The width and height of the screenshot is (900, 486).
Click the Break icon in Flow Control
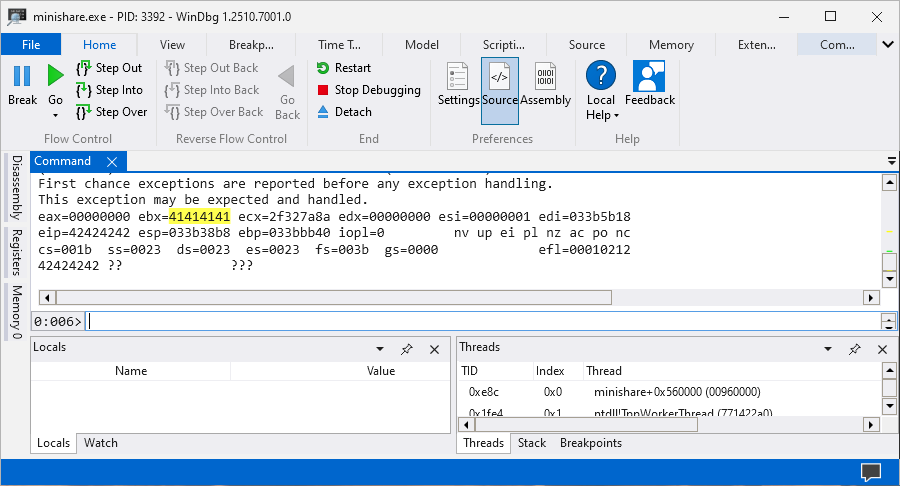tap(22, 77)
